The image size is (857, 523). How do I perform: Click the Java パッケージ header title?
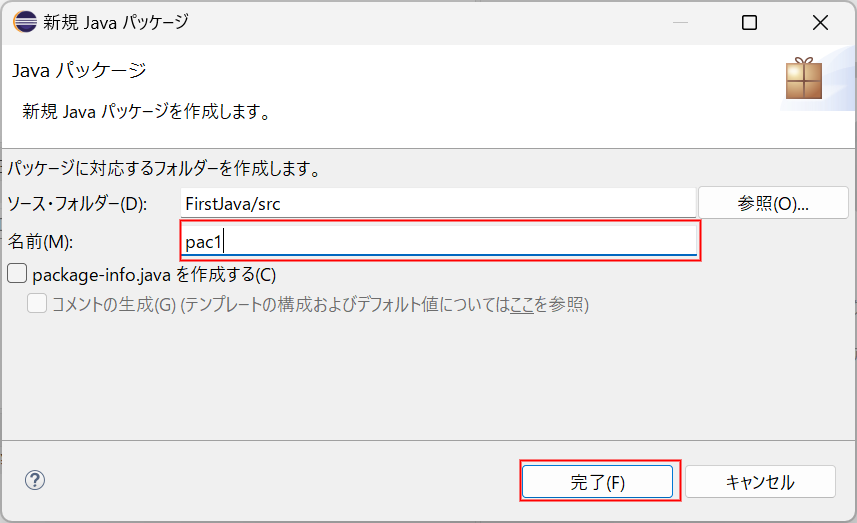pos(79,70)
